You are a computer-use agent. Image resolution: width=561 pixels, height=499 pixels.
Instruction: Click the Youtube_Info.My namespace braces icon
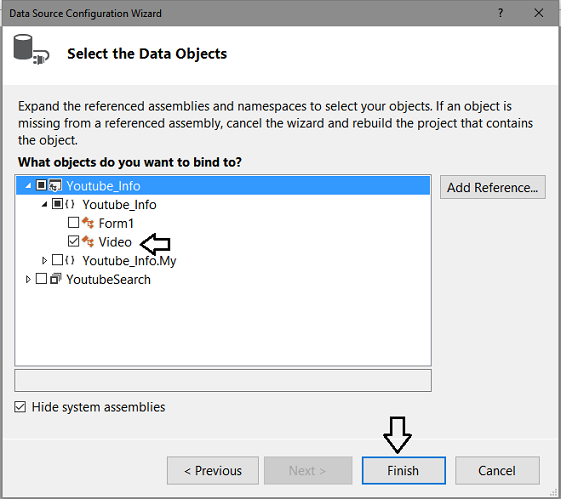[x=70, y=260]
